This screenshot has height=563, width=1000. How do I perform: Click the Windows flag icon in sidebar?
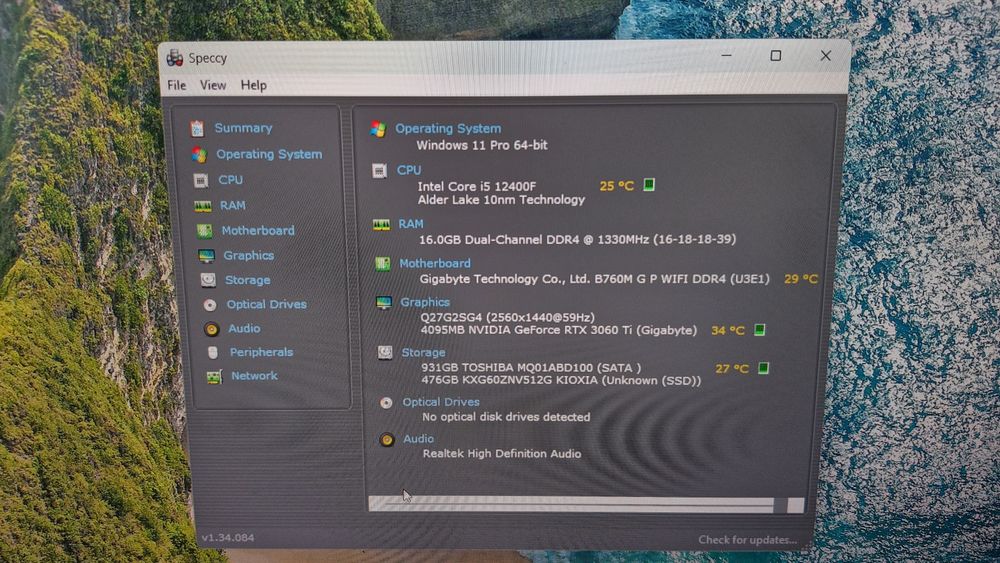[200, 155]
